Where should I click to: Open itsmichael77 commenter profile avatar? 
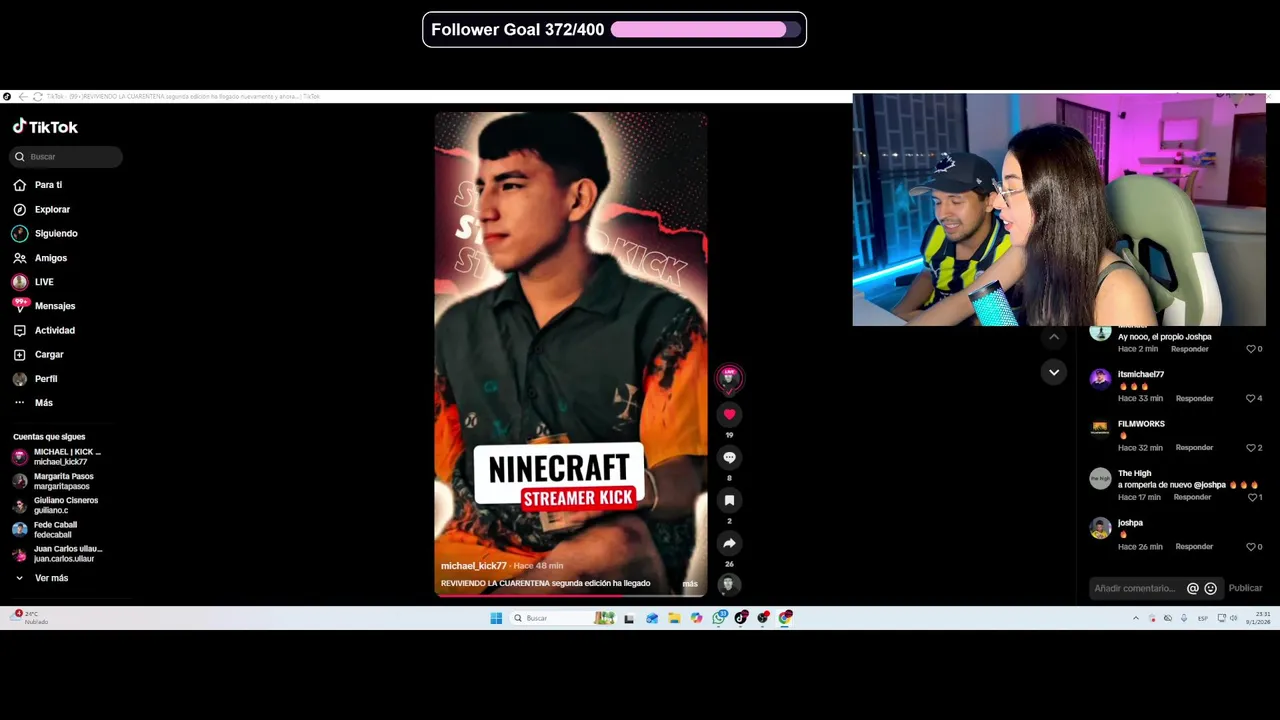click(1100, 378)
